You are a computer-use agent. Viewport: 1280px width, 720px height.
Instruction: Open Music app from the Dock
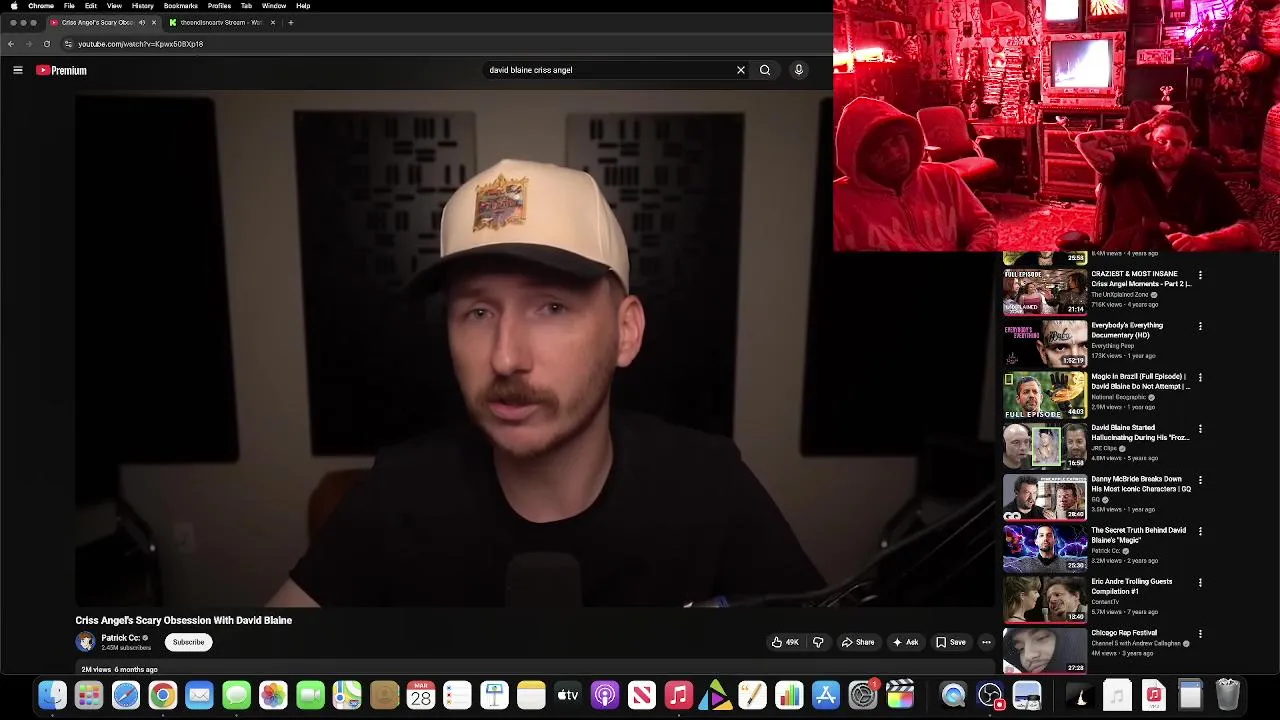[679, 695]
